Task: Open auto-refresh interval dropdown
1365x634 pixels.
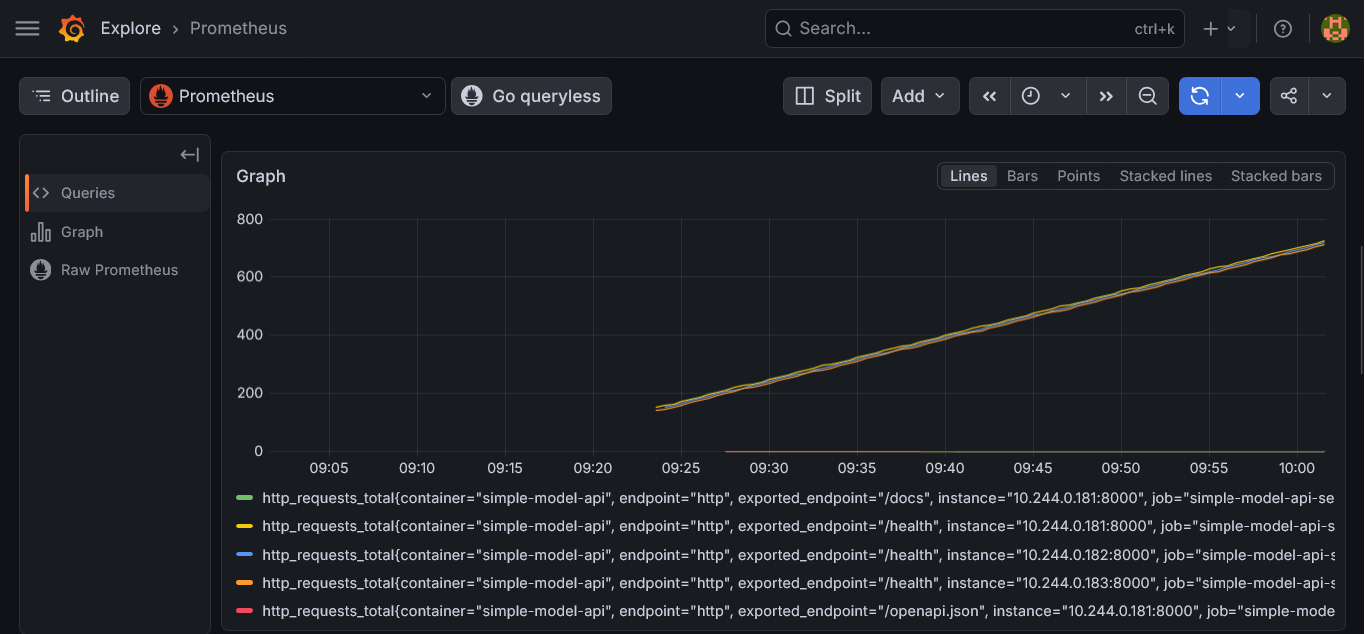Action: (1240, 96)
